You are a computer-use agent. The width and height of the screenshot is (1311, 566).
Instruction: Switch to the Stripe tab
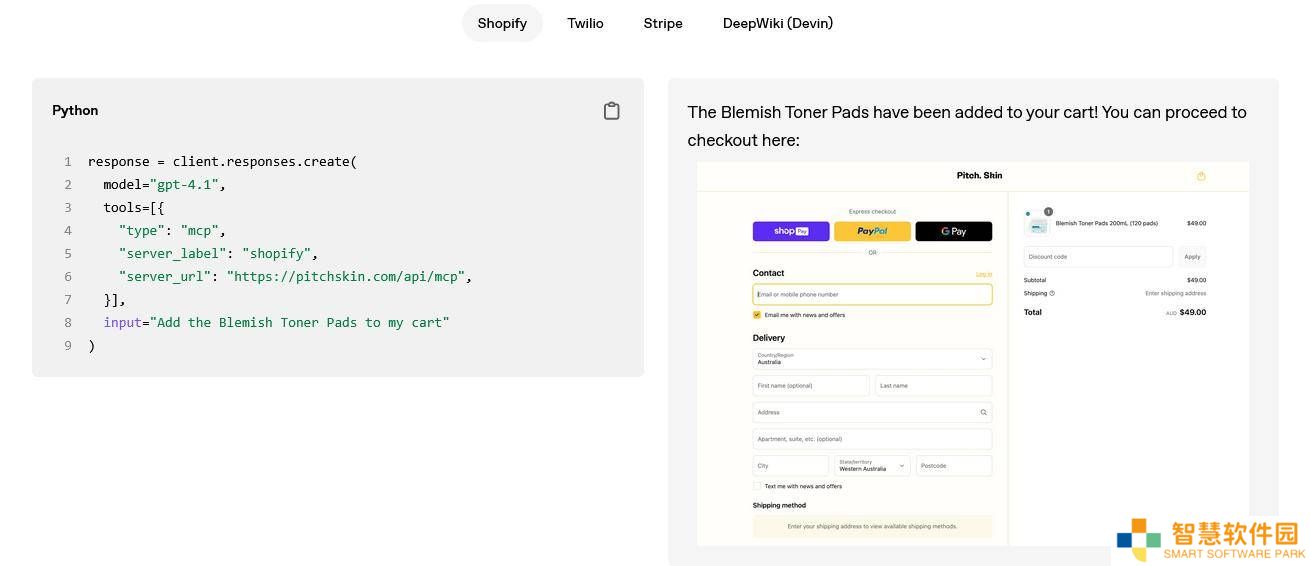[x=663, y=23]
